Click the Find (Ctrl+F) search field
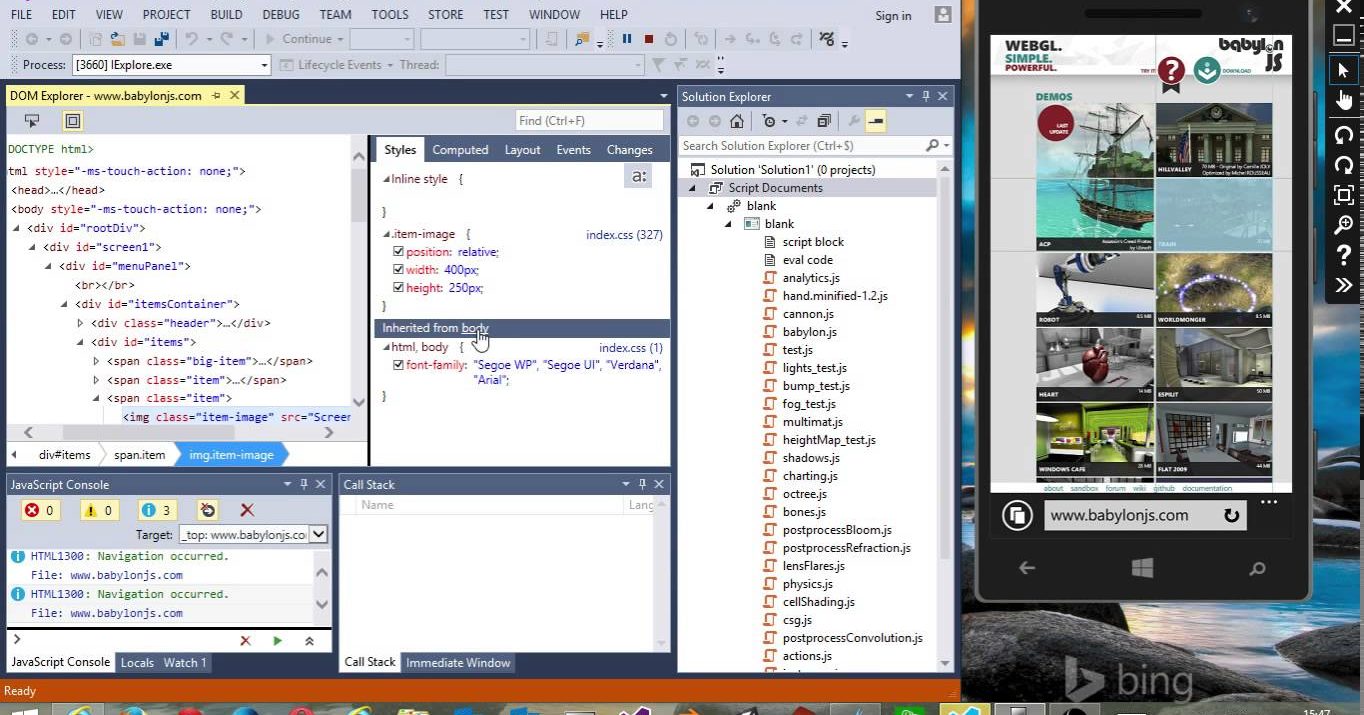Screen dimensions: 1364x715 588,121
